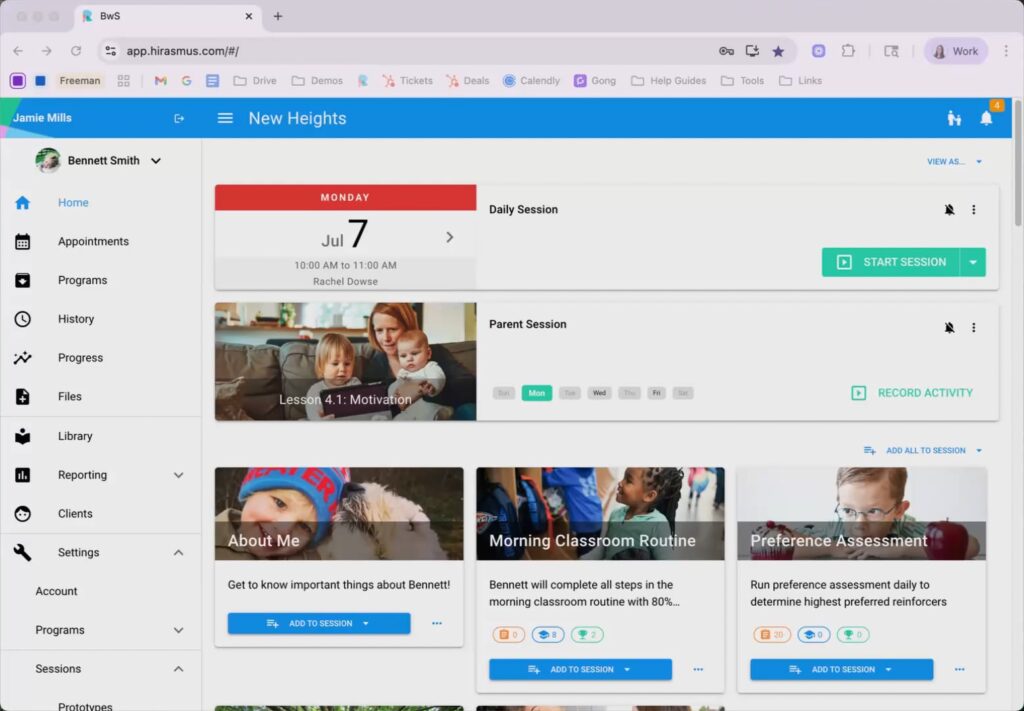The image size is (1024, 711).
Task: Toggle Daily Session muted notification bell
Action: (x=949, y=210)
